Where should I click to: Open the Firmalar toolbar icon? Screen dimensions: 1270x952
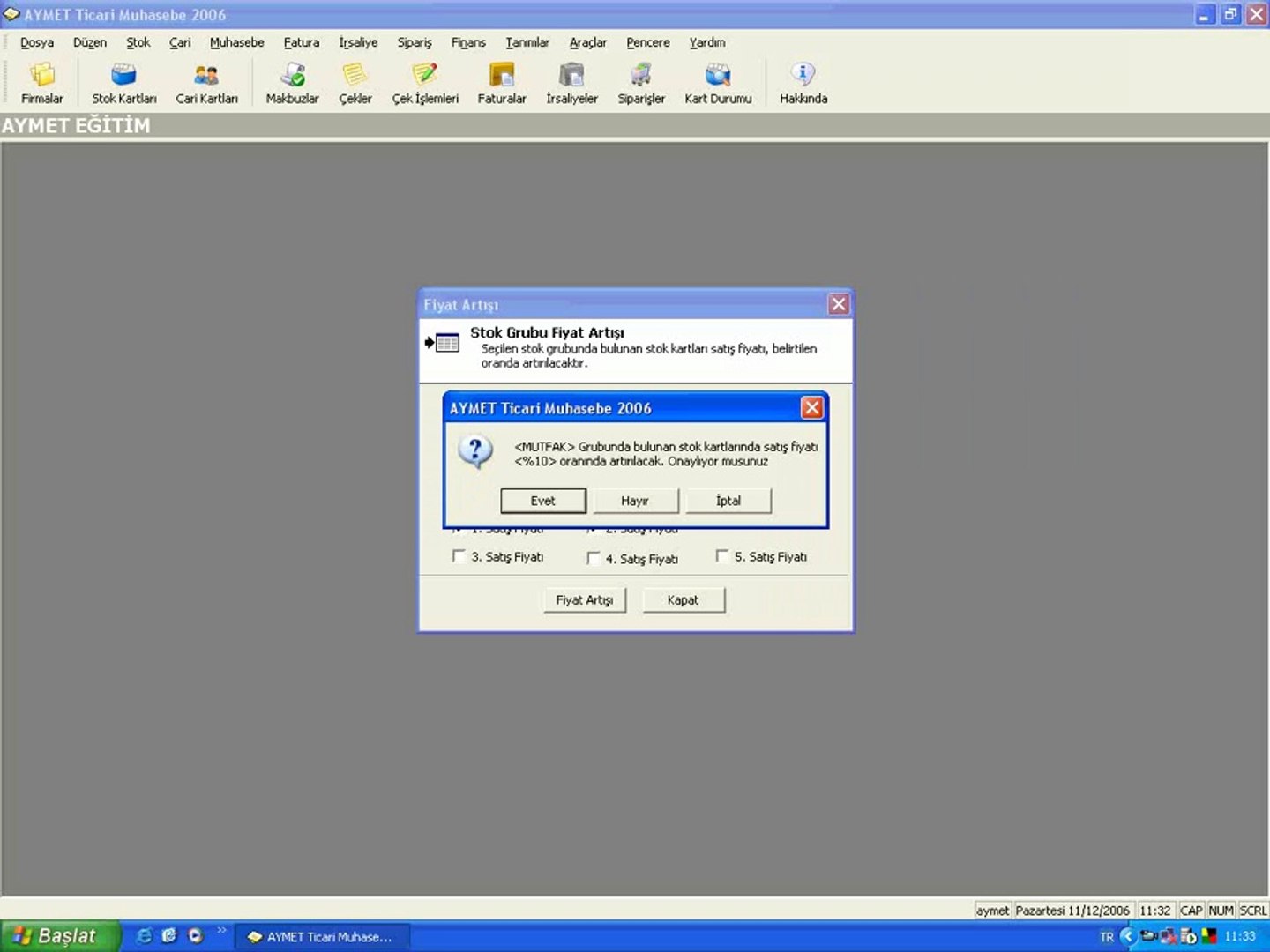pyautogui.click(x=42, y=84)
